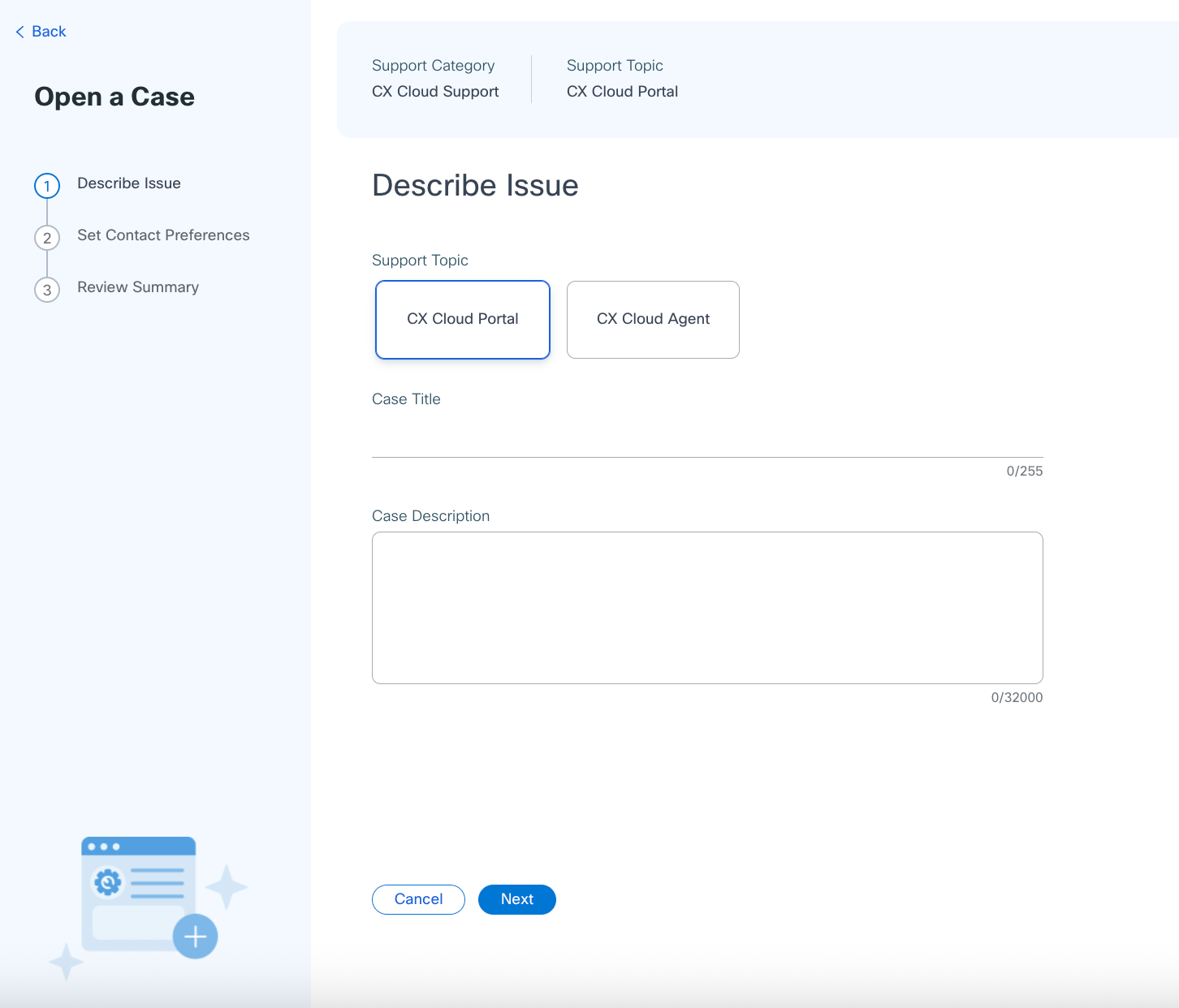
Task: Click the step 2 circle indicator
Action: pyautogui.click(x=47, y=238)
